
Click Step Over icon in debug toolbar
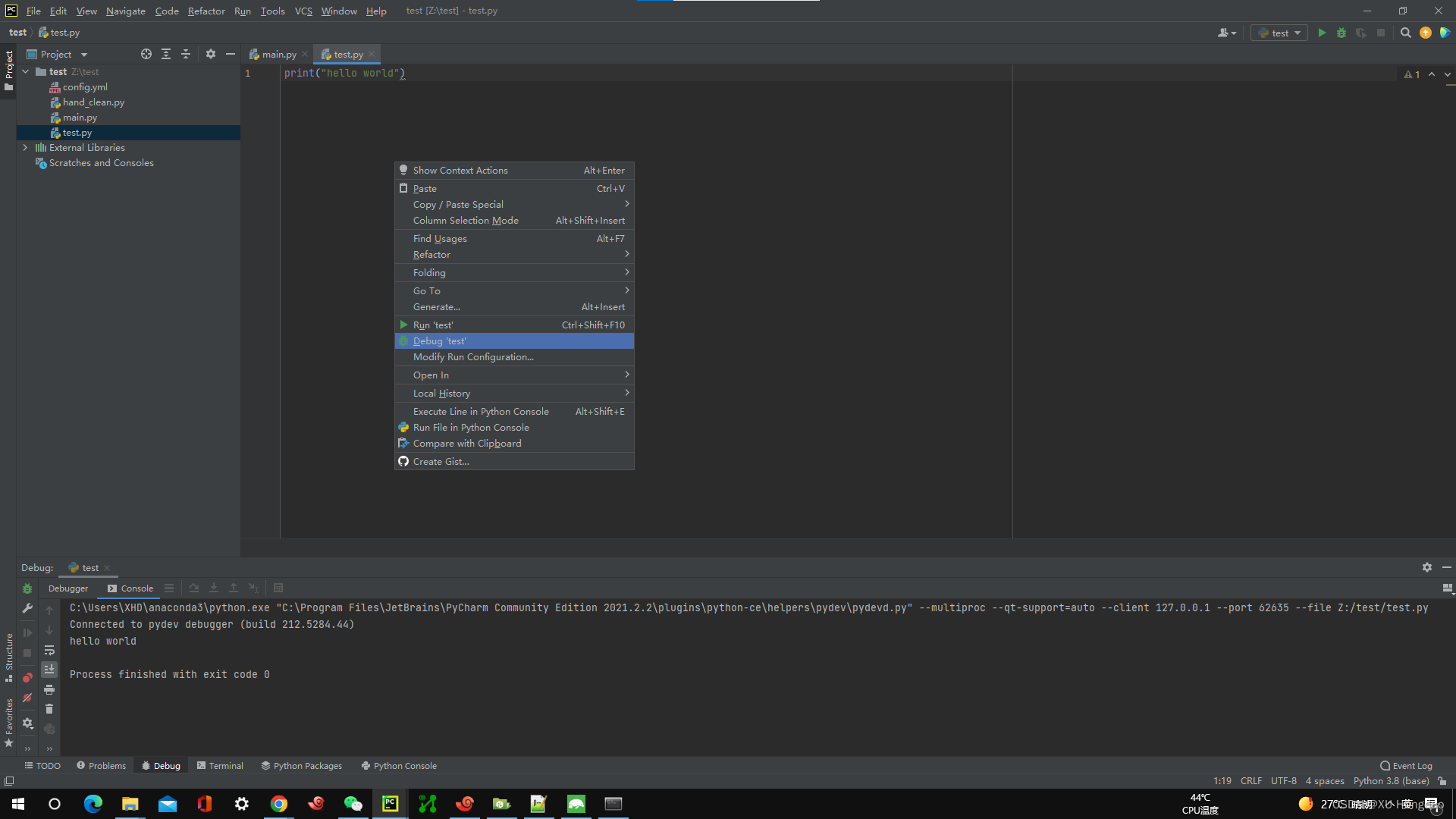click(194, 588)
